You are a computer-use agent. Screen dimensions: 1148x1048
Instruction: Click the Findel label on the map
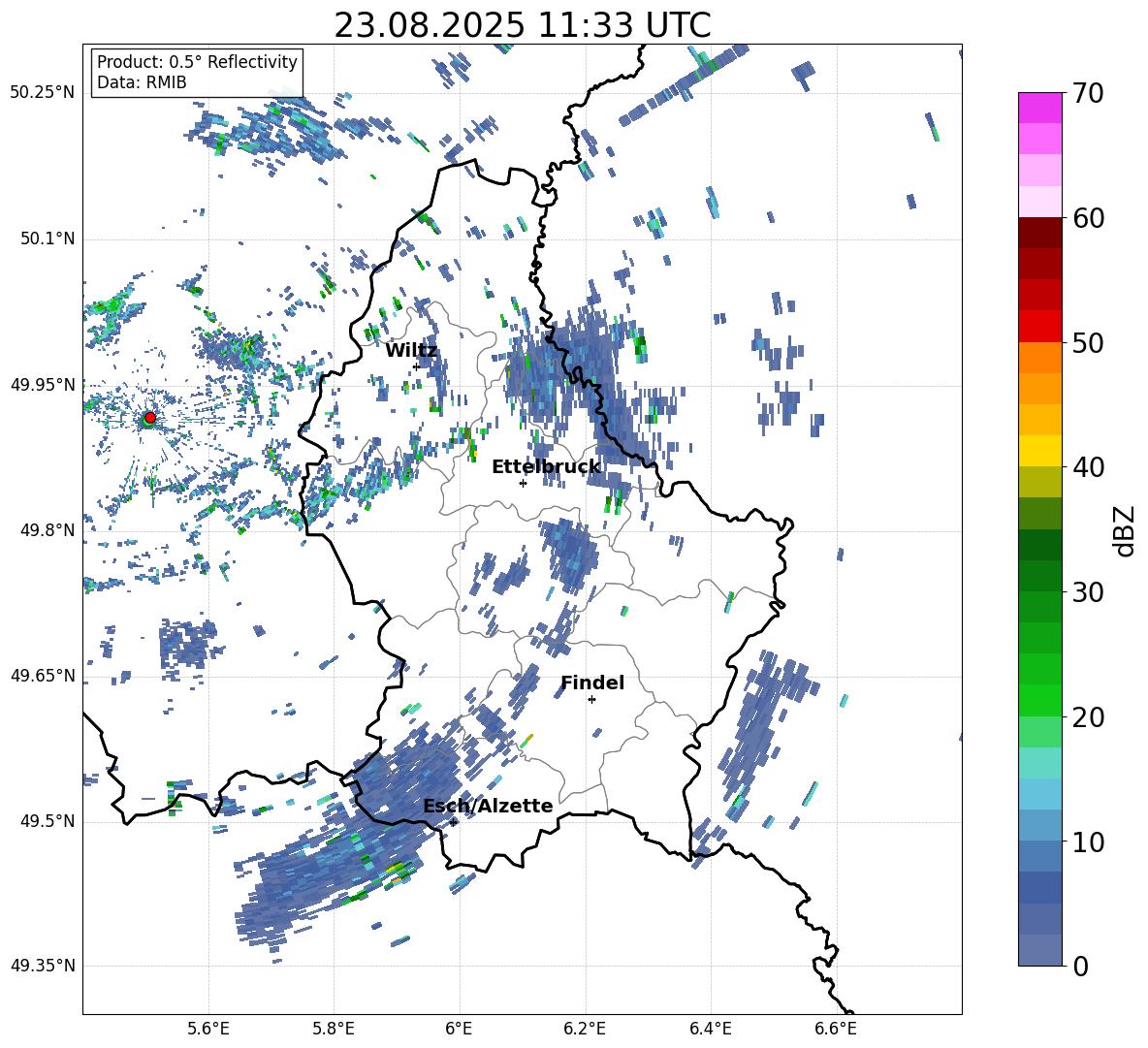[592, 683]
